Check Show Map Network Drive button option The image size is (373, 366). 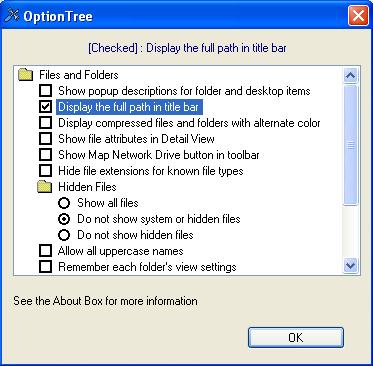[x=45, y=155]
